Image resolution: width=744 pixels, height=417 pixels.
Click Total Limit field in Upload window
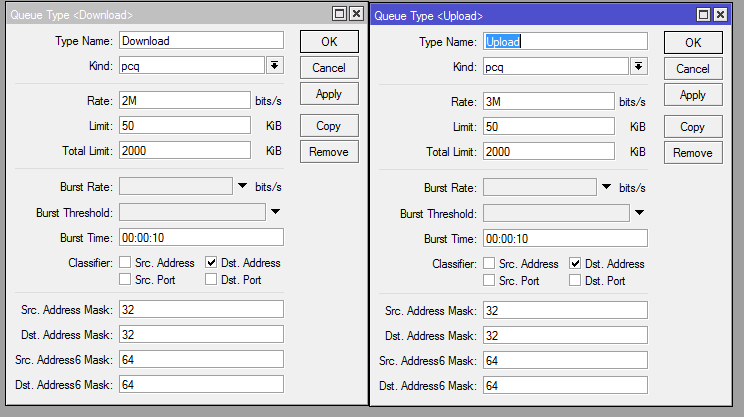click(549, 152)
